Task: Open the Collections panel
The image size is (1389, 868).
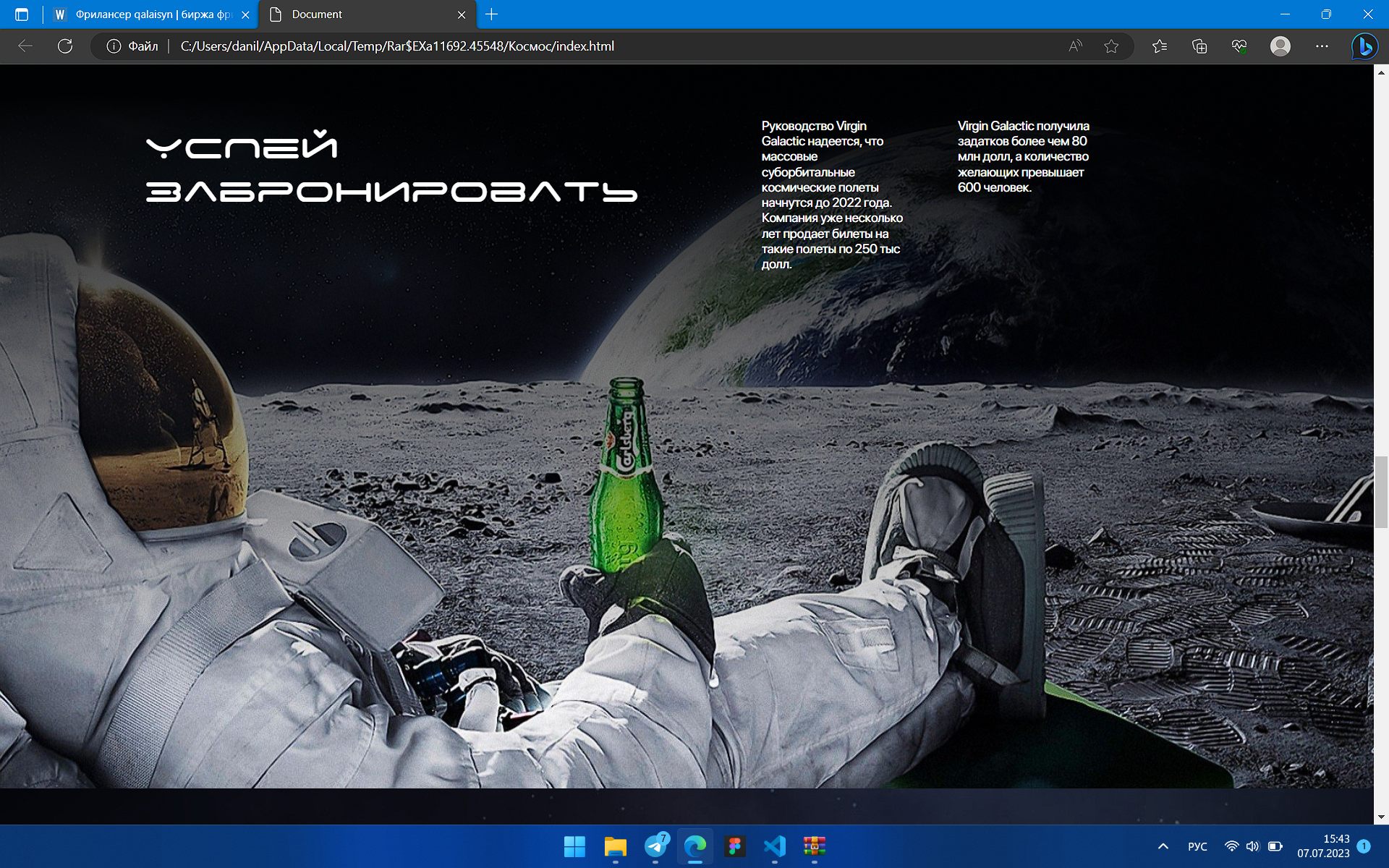Action: (x=1199, y=46)
